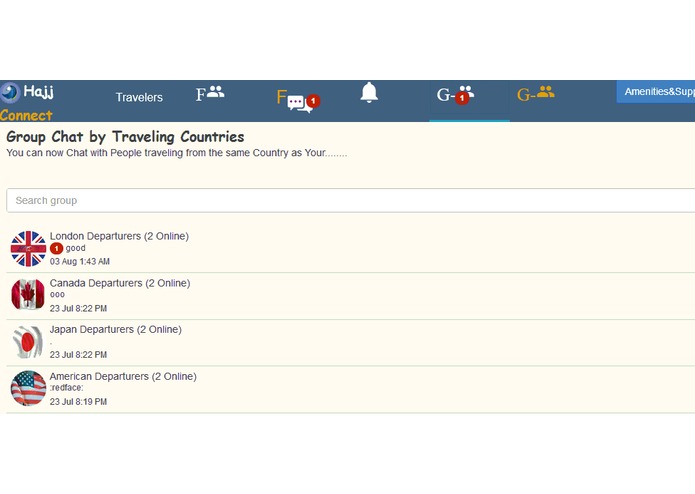Open the Travelers menu item
Screen dimensions: 695x494
(139, 97)
